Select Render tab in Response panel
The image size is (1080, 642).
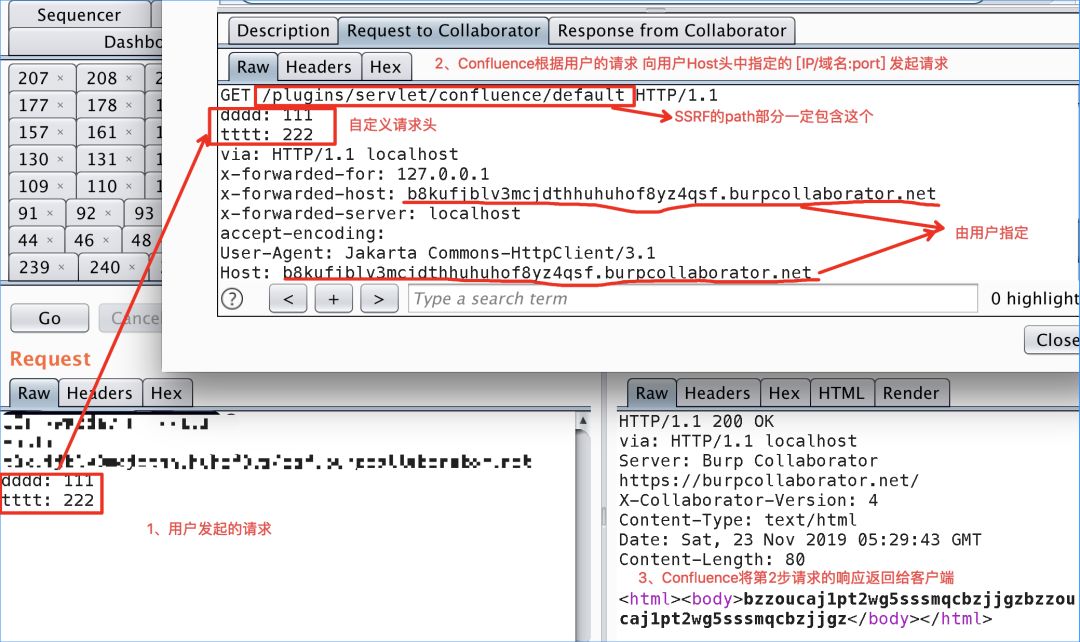coord(911,393)
